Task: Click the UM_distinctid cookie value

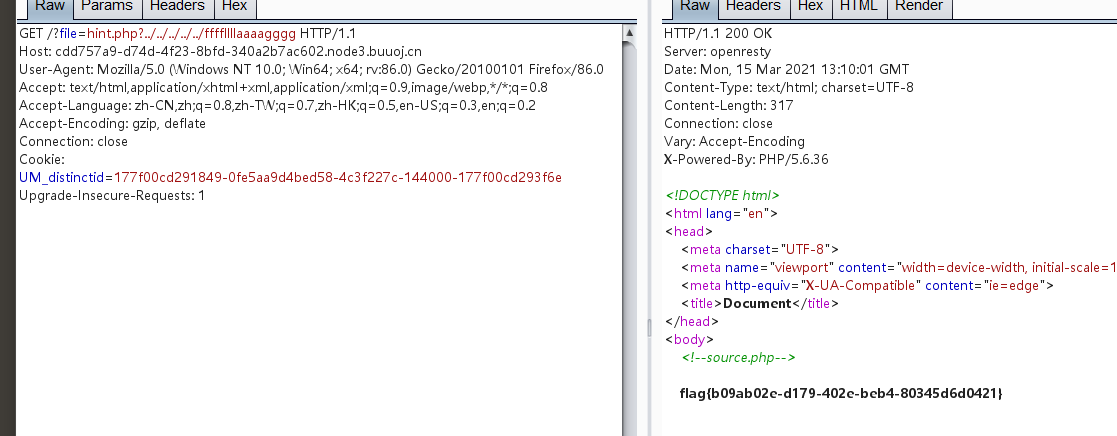Action: pos(338,177)
